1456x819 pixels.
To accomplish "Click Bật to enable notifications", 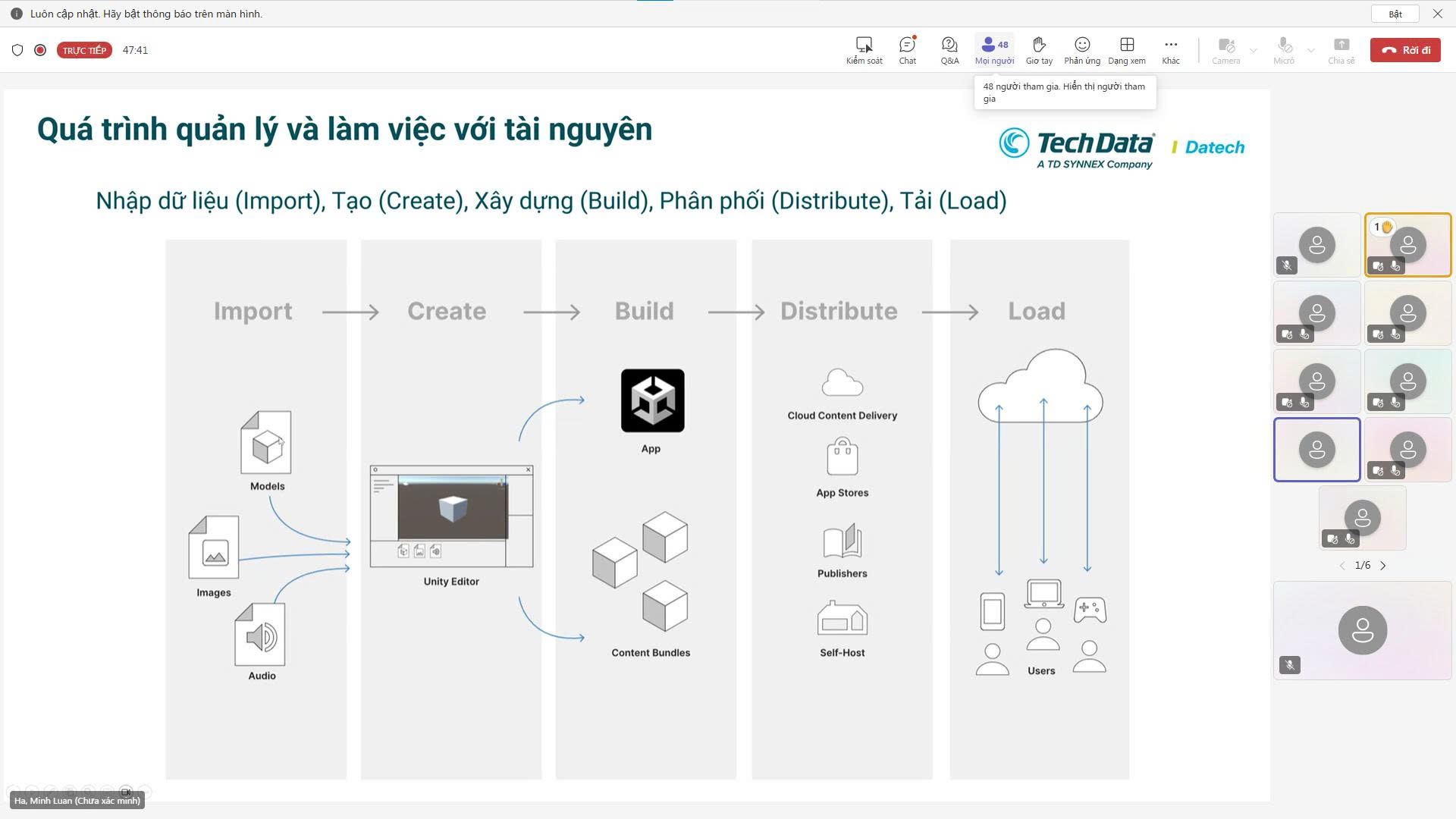I will point(1395,14).
